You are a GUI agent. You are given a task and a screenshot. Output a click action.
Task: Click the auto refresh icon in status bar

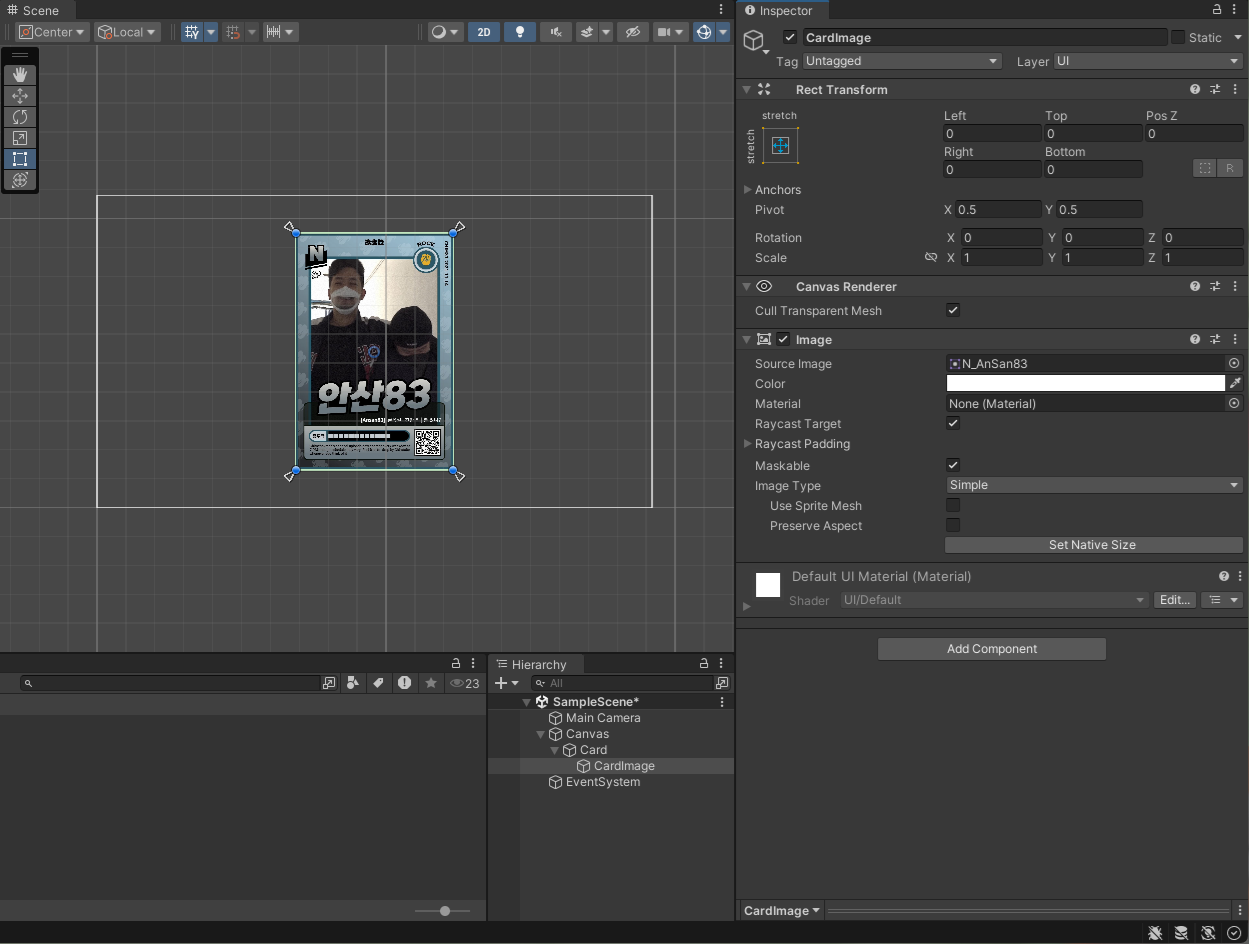coord(1207,933)
